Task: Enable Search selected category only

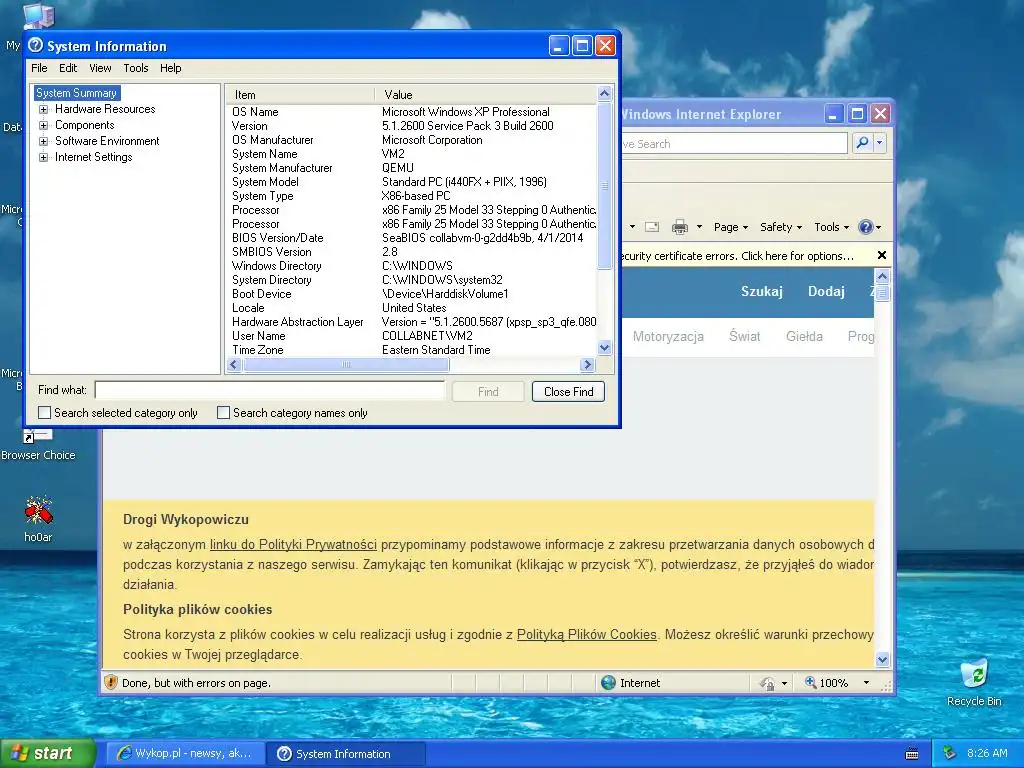Action: (x=44, y=413)
